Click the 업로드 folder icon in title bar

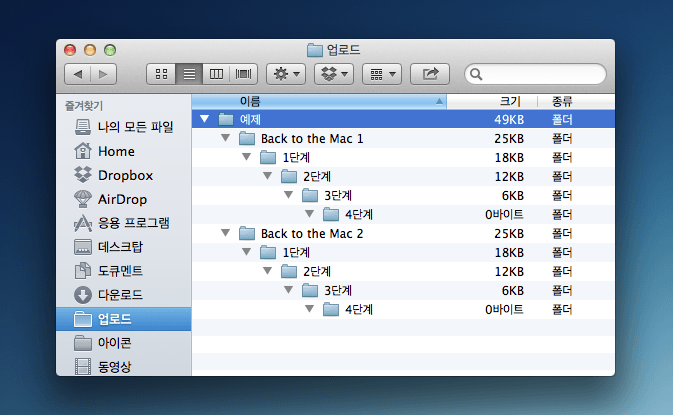click(315, 50)
